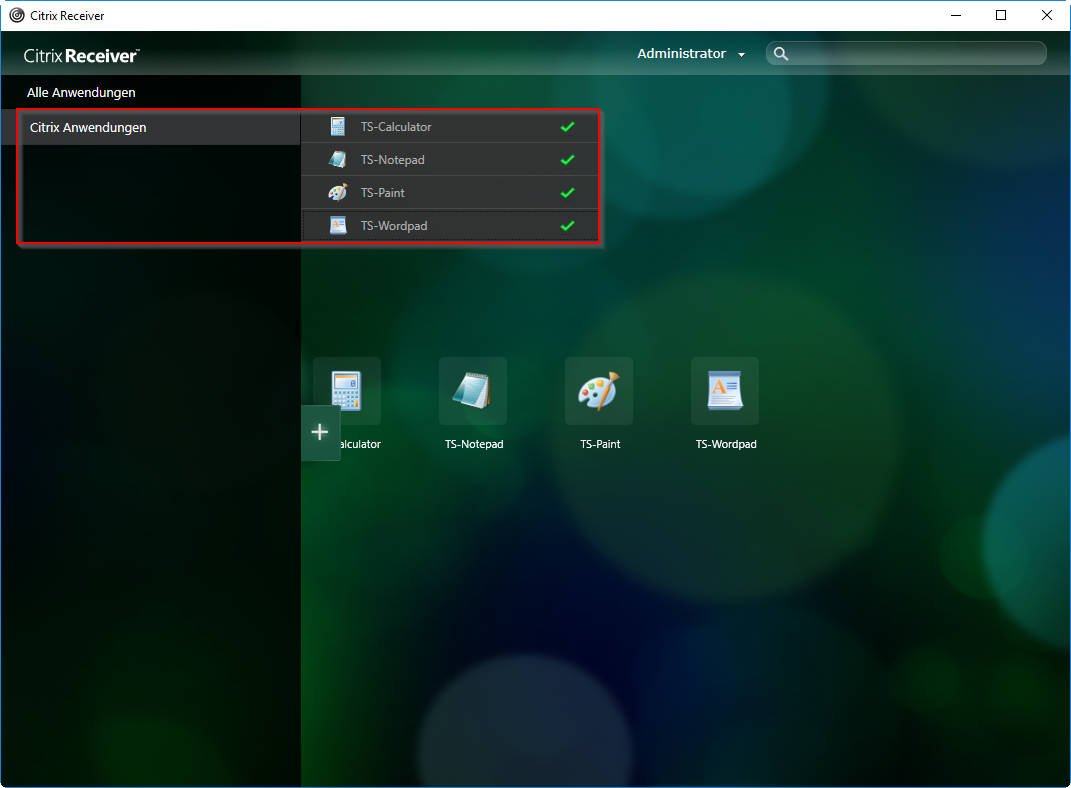Click the search magnifier icon
Screen dimensions: 1071x788
pos(781,54)
